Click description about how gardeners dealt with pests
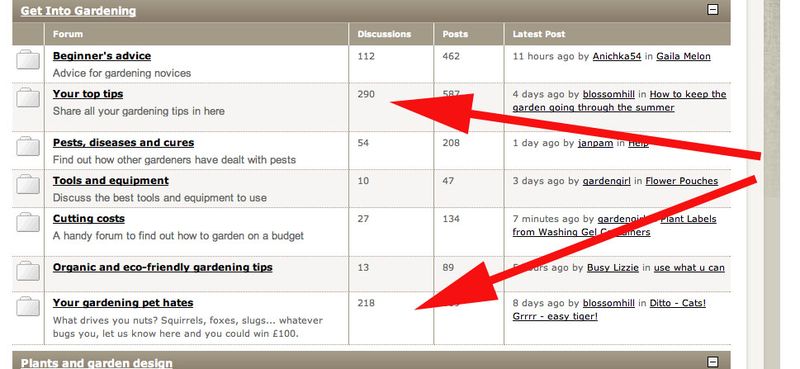 [x=174, y=160]
